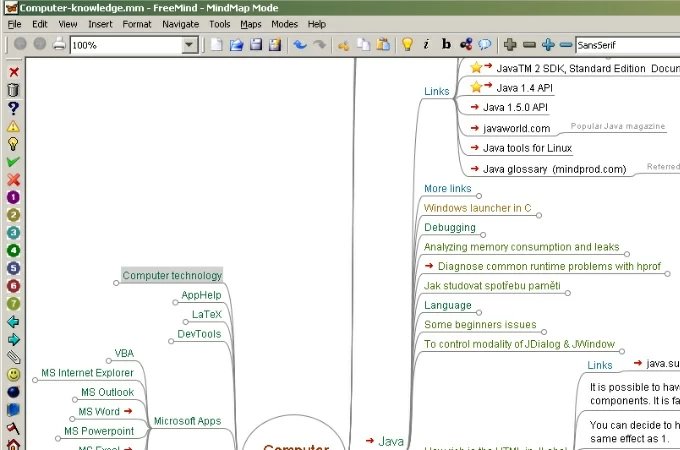Screen dimensions: 680x450
Task: Expand the LaTeX node fold circle
Action: 186,322
